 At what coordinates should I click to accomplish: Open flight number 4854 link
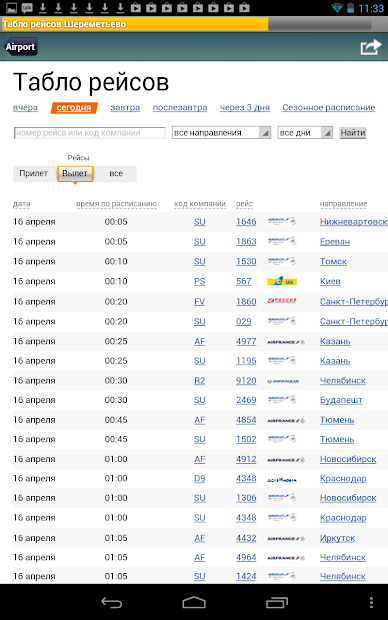246,420
